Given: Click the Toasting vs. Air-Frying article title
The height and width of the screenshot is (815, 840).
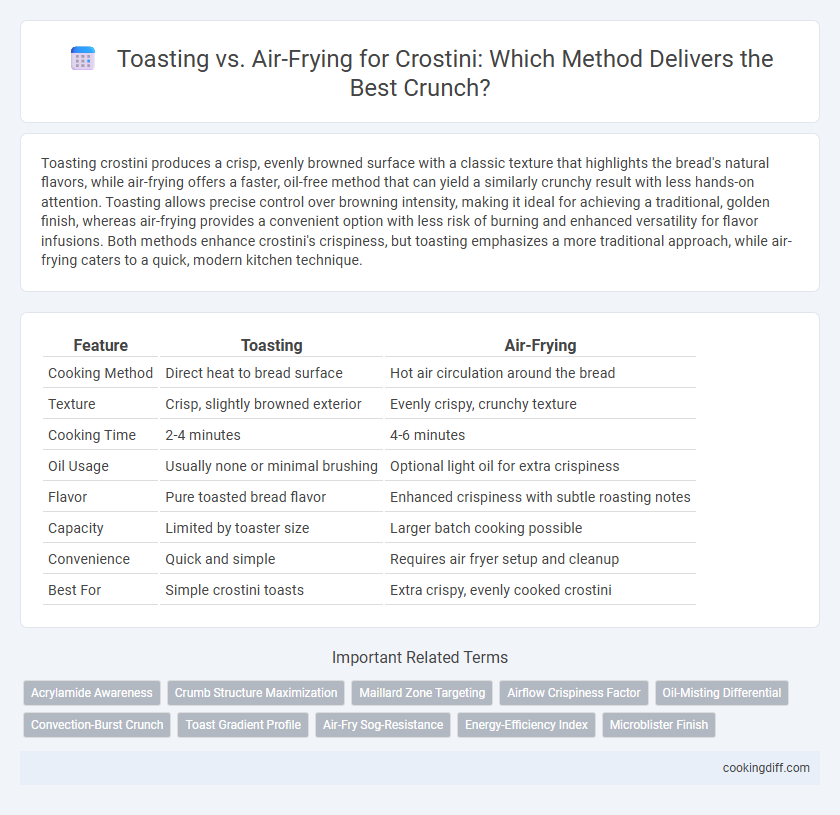Looking at the screenshot, I should 445,73.
